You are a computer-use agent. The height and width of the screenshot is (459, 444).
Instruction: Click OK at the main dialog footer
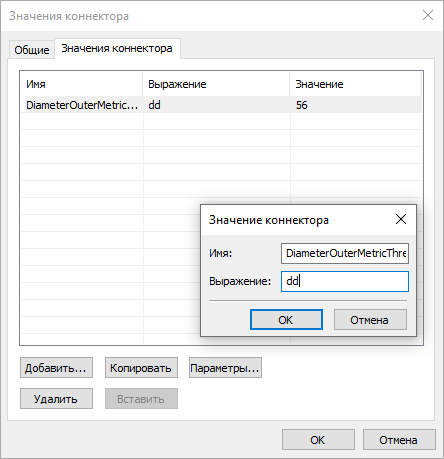[x=318, y=439]
